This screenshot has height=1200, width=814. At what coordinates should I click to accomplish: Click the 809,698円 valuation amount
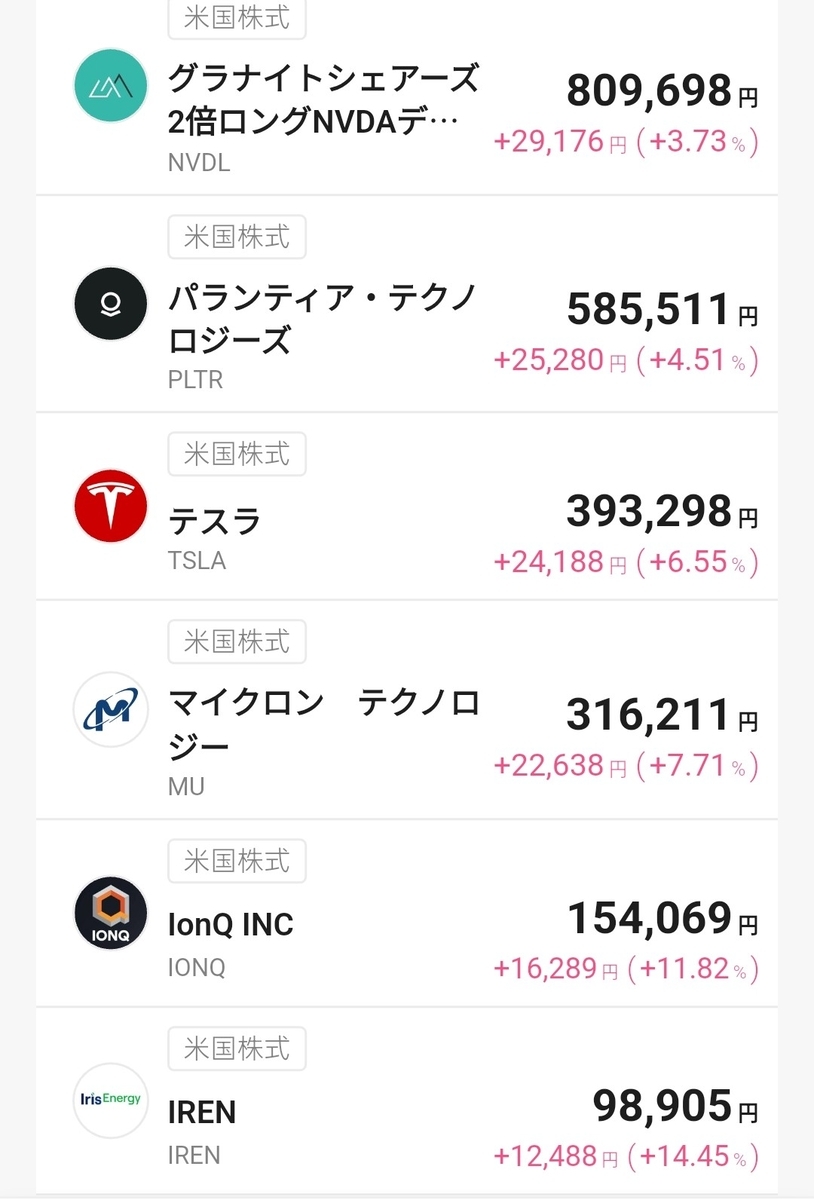[661, 92]
